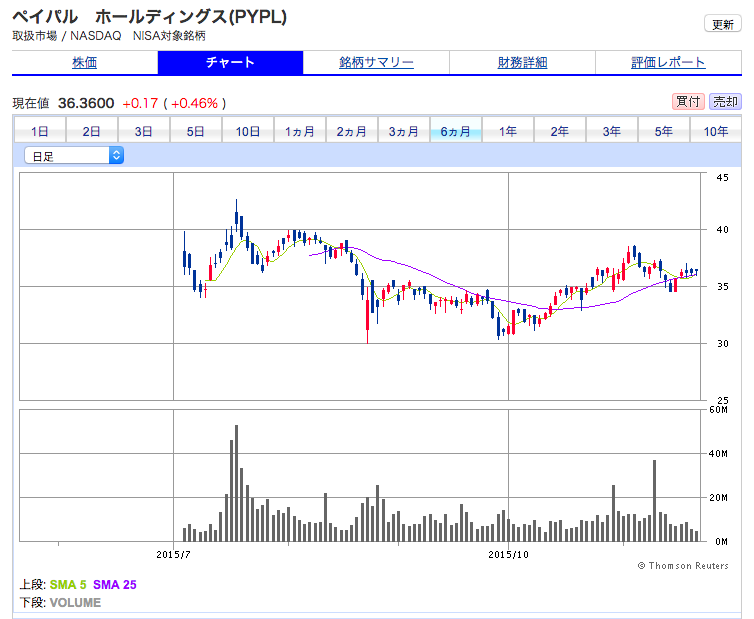Click the 2015/7 axis label

173,555
